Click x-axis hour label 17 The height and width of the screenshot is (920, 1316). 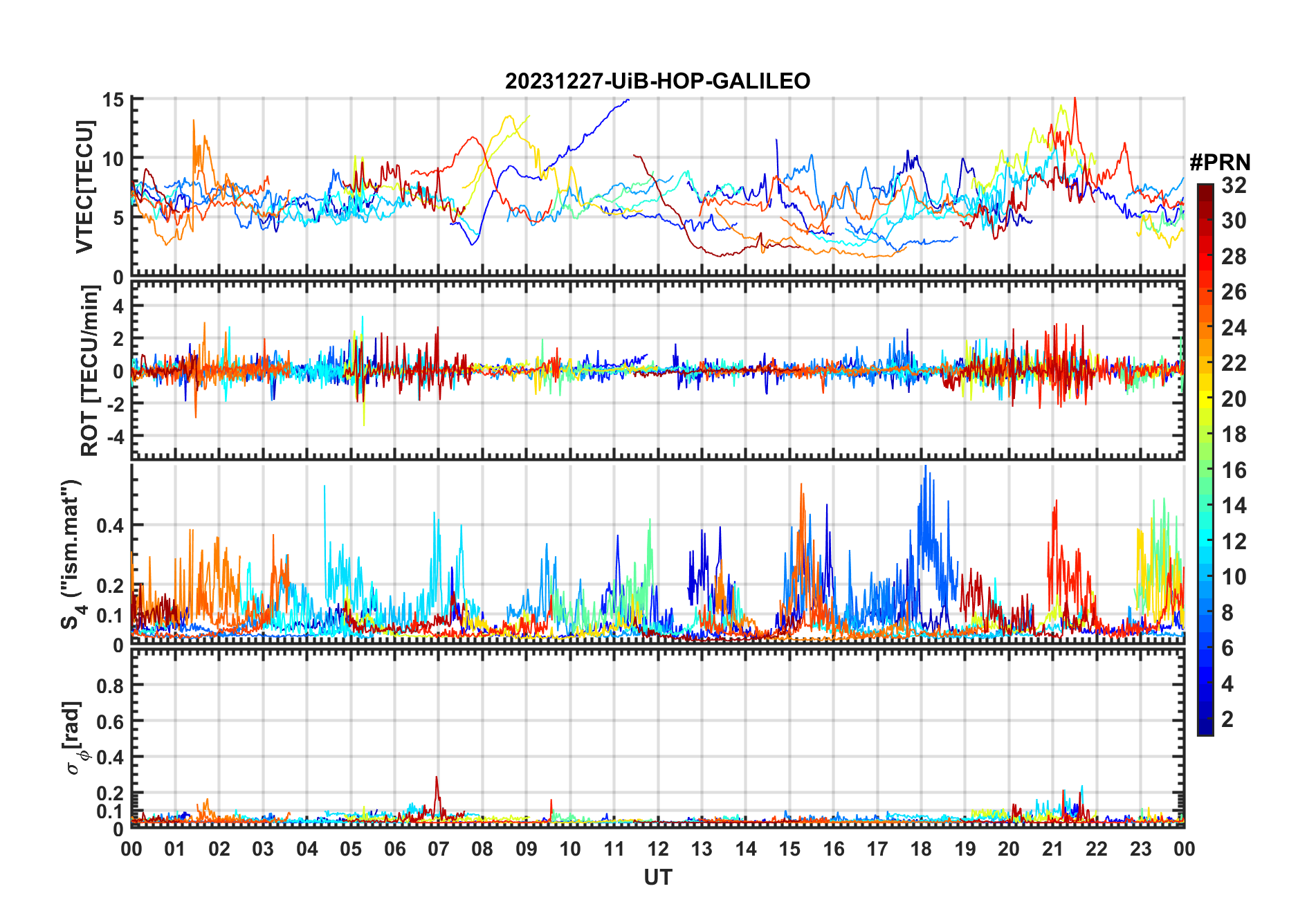pyautogui.click(x=877, y=849)
